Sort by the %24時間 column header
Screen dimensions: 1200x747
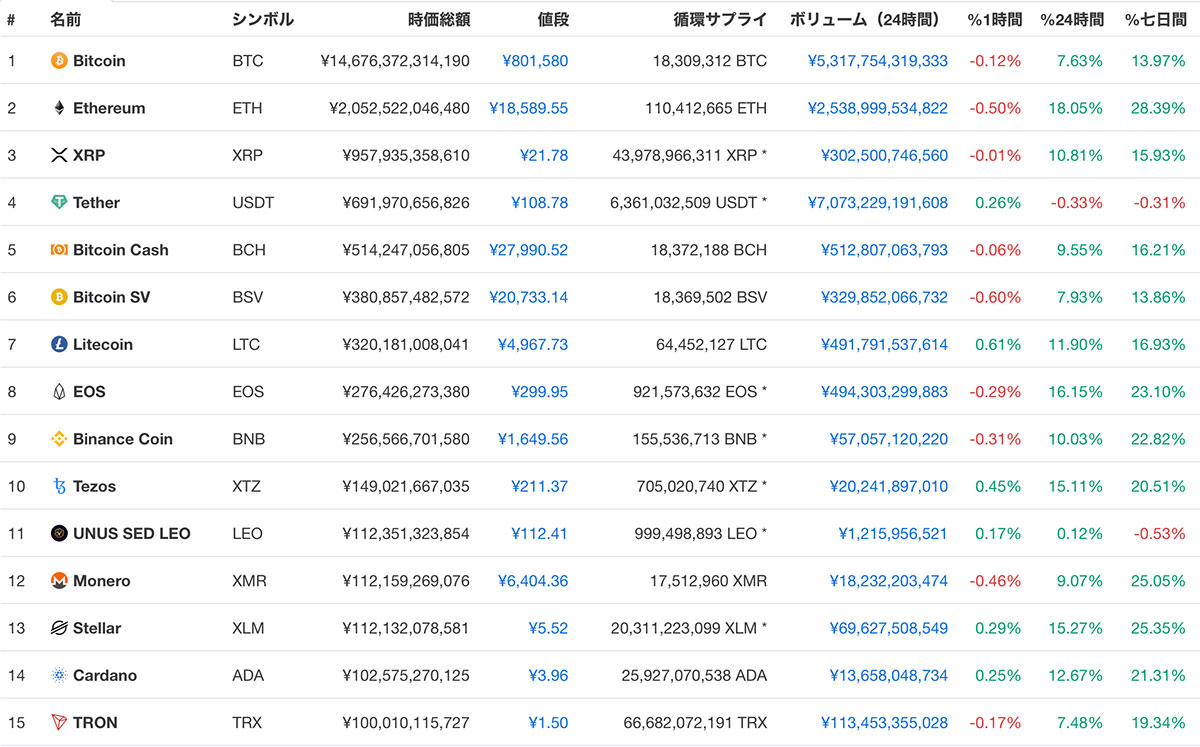point(1072,19)
